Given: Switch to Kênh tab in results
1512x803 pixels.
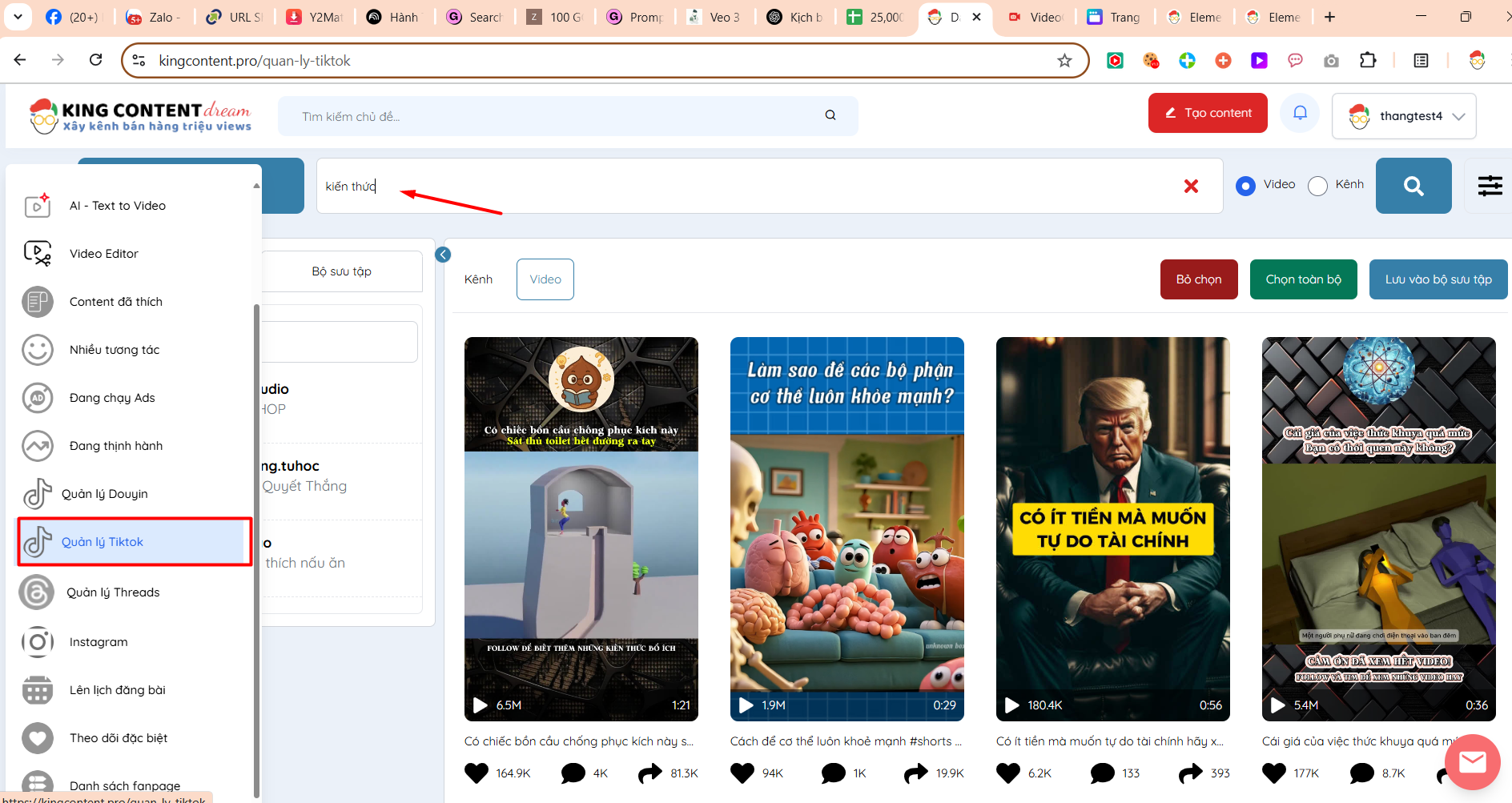Looking at the screenshot, I should click(x=478, y=279).
